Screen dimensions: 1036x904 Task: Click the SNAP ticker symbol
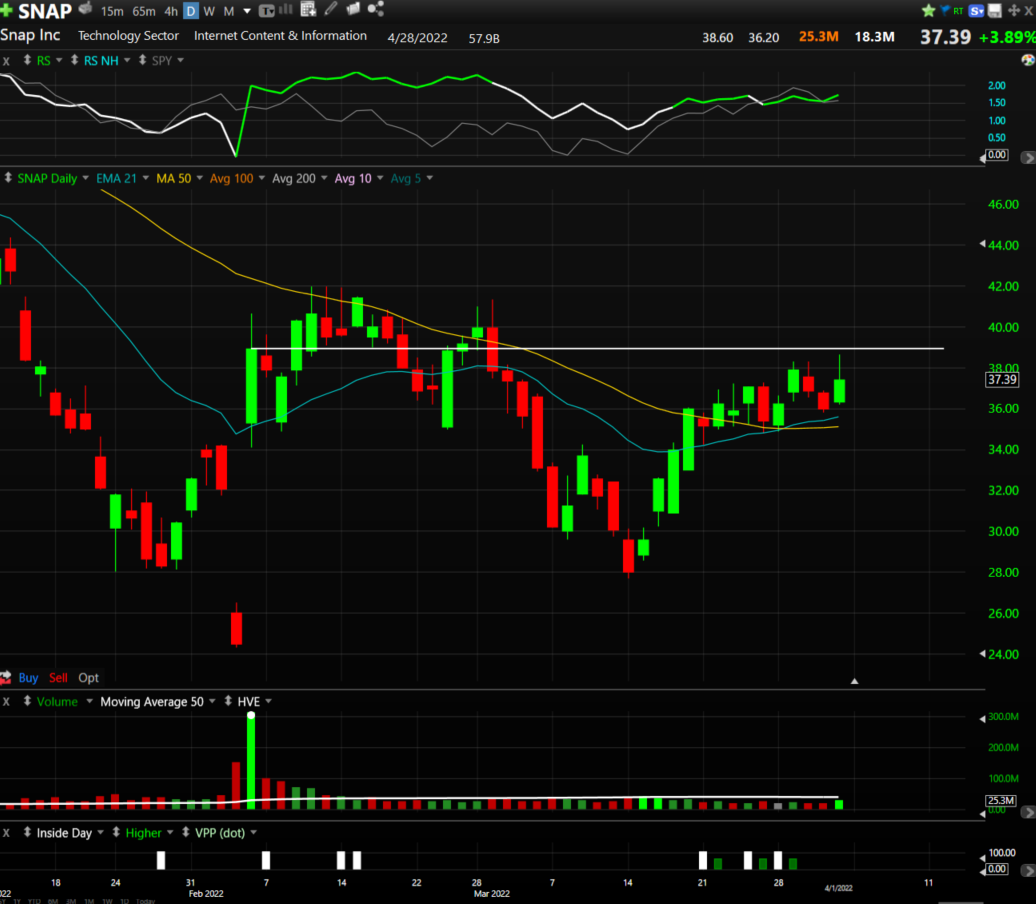(45, 11)
